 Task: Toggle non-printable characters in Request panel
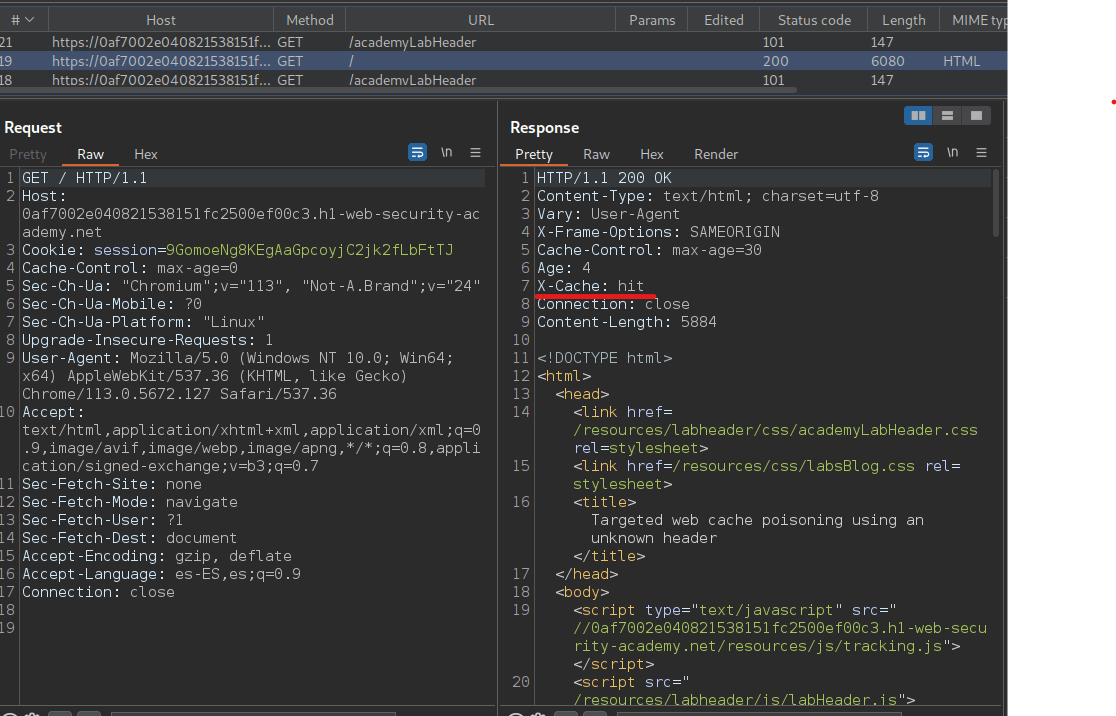[x=446, y=153]
